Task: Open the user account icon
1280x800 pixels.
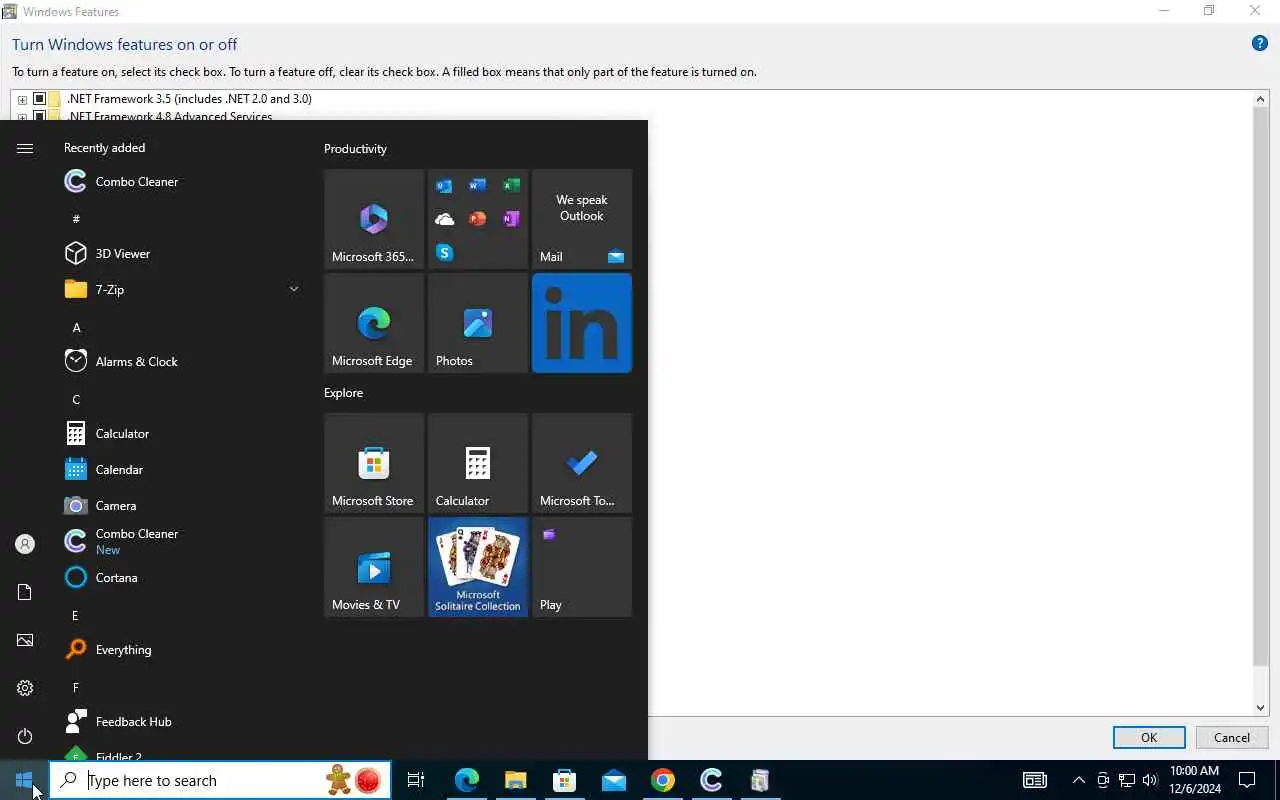Action: tap(25, 544)
